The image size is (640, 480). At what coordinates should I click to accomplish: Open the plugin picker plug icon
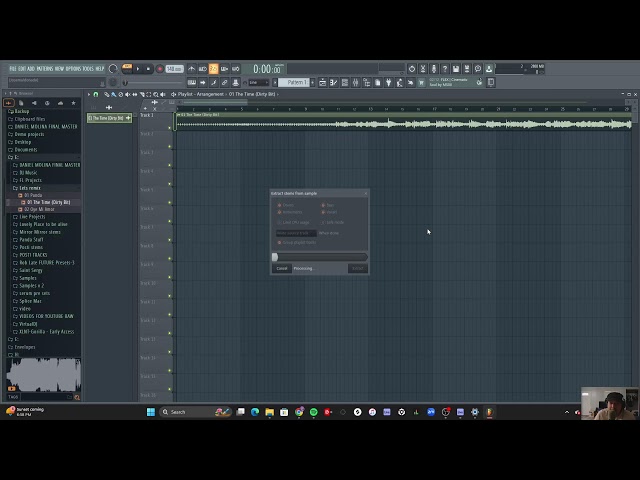click(389, 83)
